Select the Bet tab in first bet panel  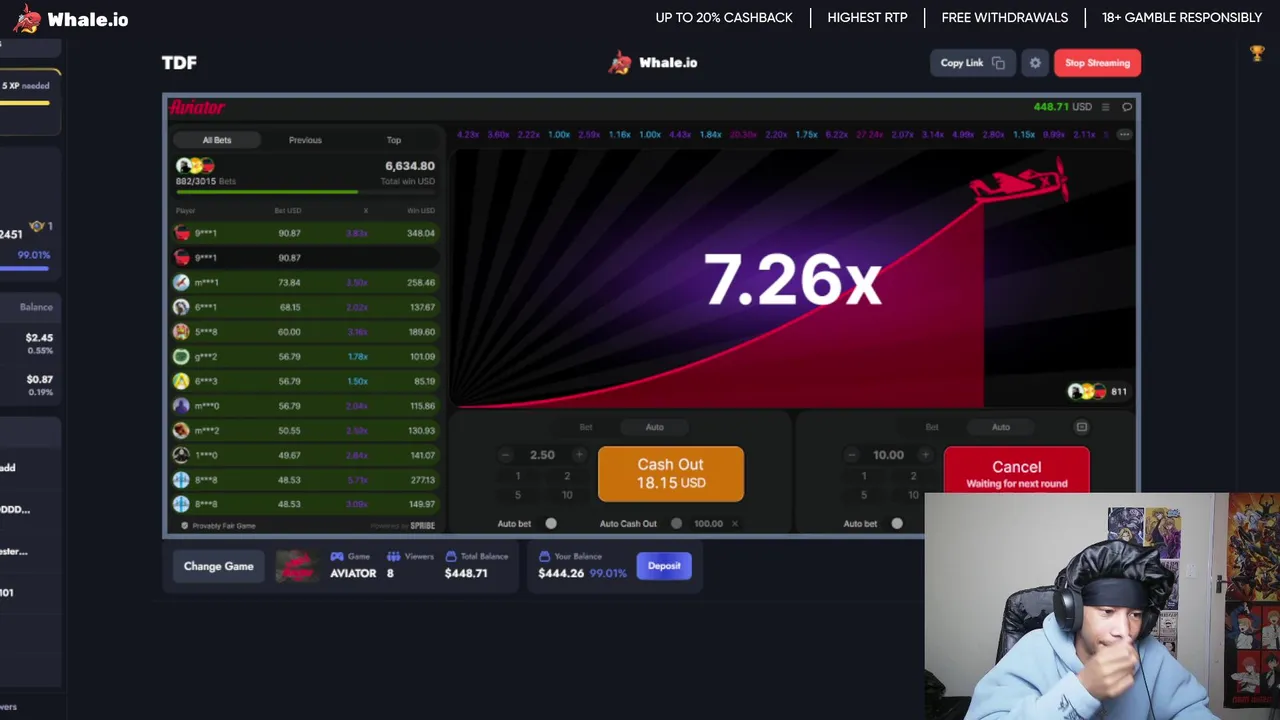(586, 427)
